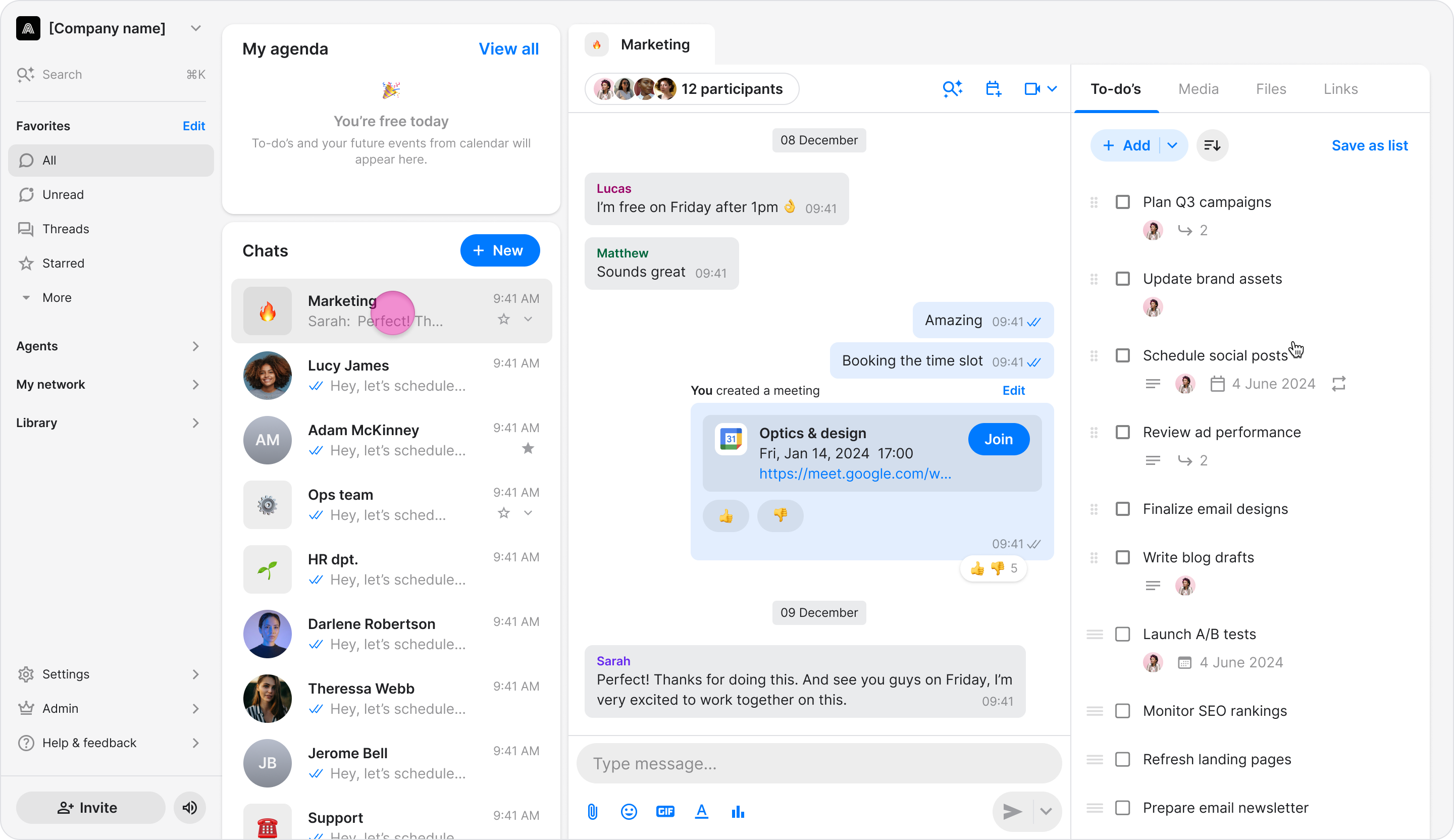Click the sound speaker icon
The image size is (1454, 840).
pyautogui.click(x=190, y=808)
